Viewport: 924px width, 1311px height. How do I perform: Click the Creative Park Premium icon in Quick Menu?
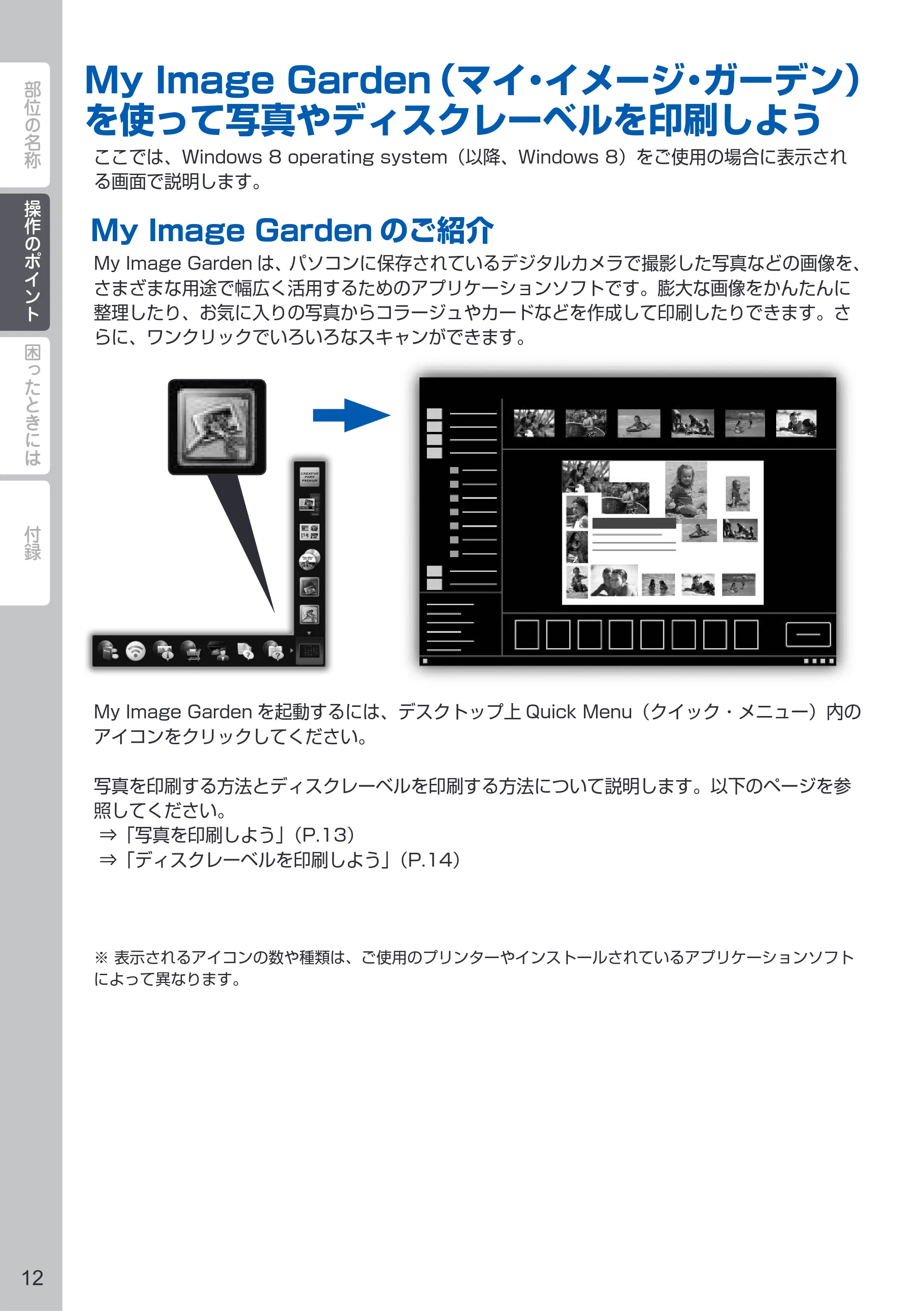tap(310, 477)
